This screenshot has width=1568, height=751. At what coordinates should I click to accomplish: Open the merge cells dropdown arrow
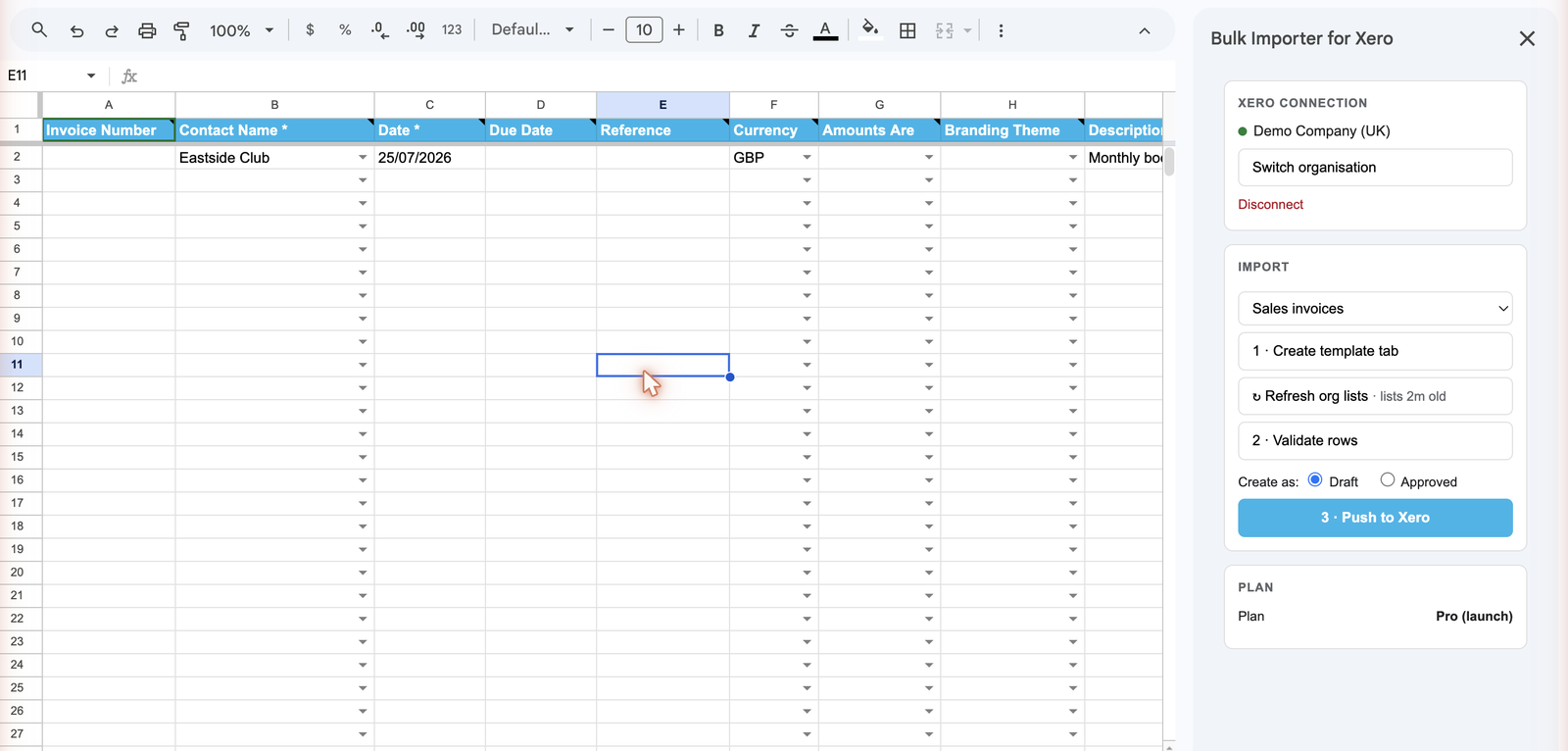pos(967,30)
